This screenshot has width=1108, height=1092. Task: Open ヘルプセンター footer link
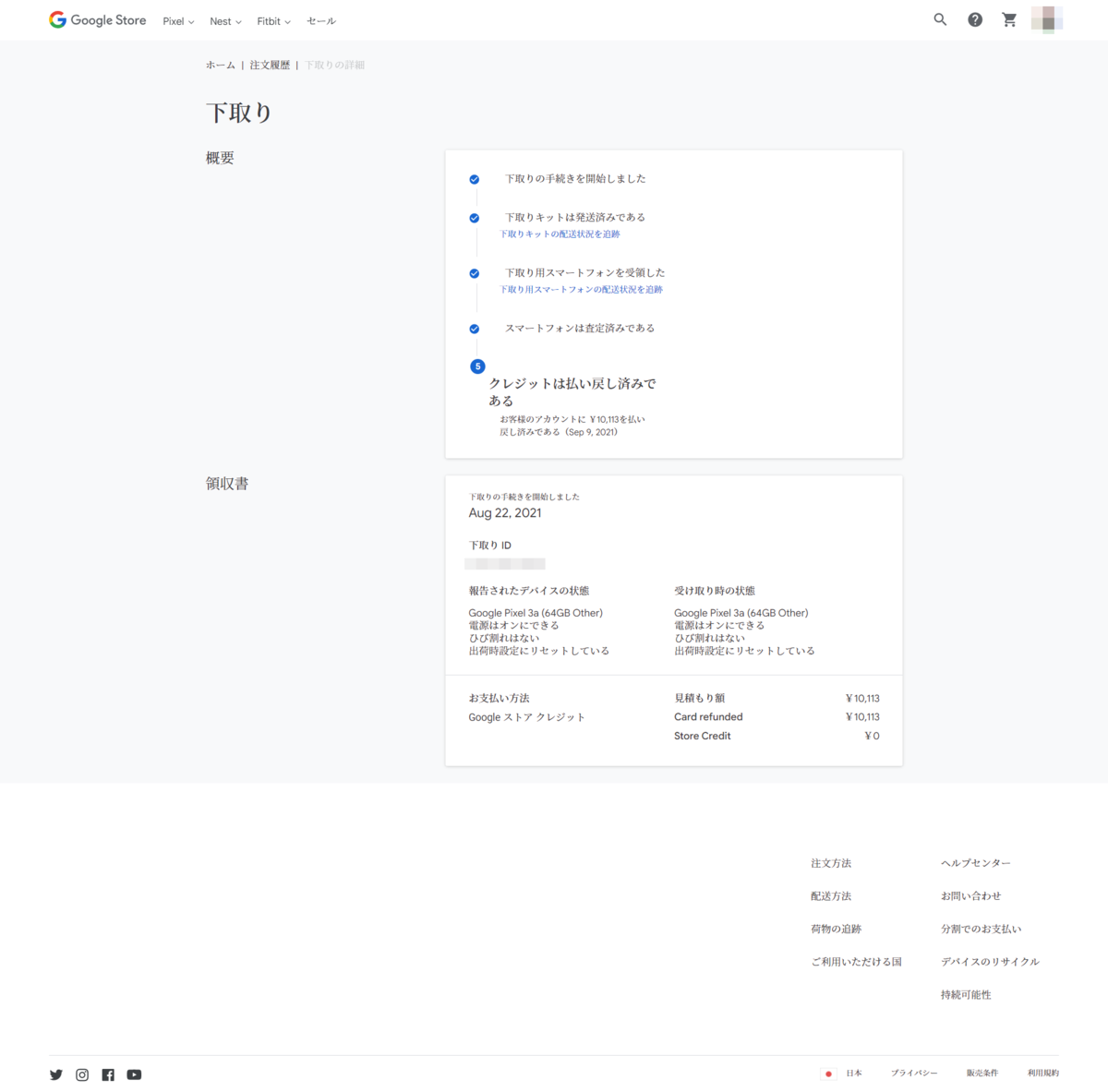click(x=976, y=863)
